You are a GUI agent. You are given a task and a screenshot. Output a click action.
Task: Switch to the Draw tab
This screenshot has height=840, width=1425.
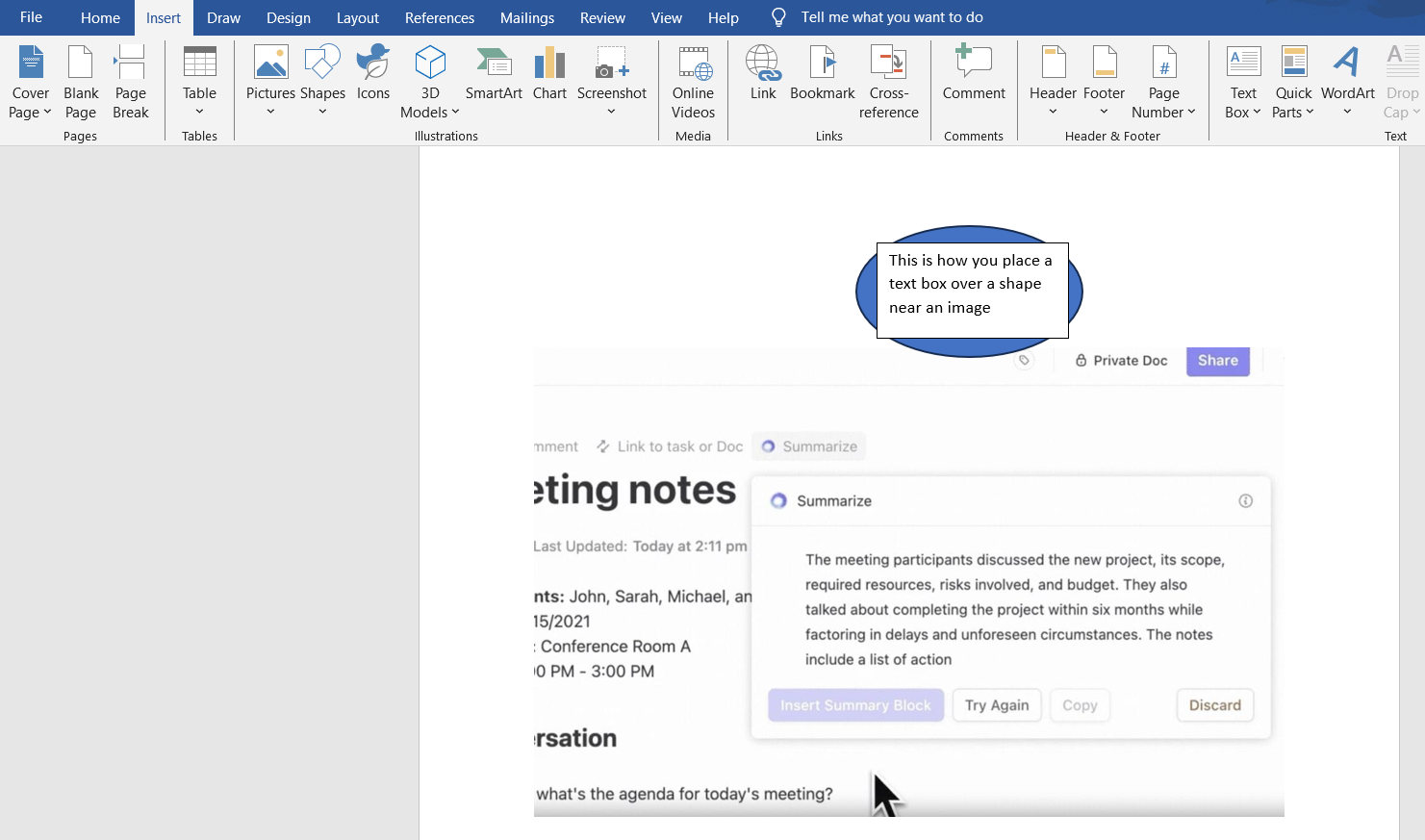pos(223,17)
